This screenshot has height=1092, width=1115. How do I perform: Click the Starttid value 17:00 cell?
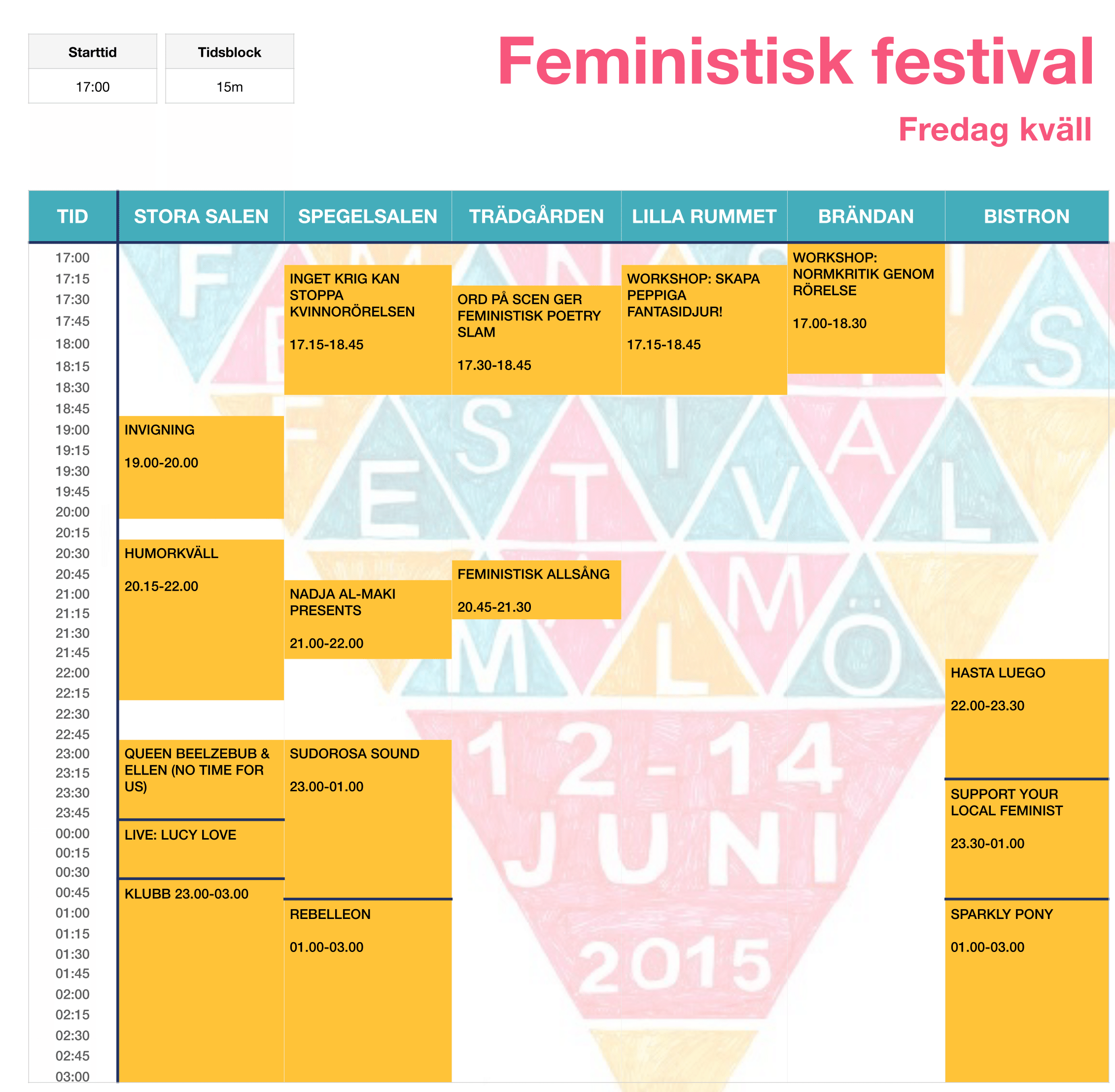click(x=92, y=87)
